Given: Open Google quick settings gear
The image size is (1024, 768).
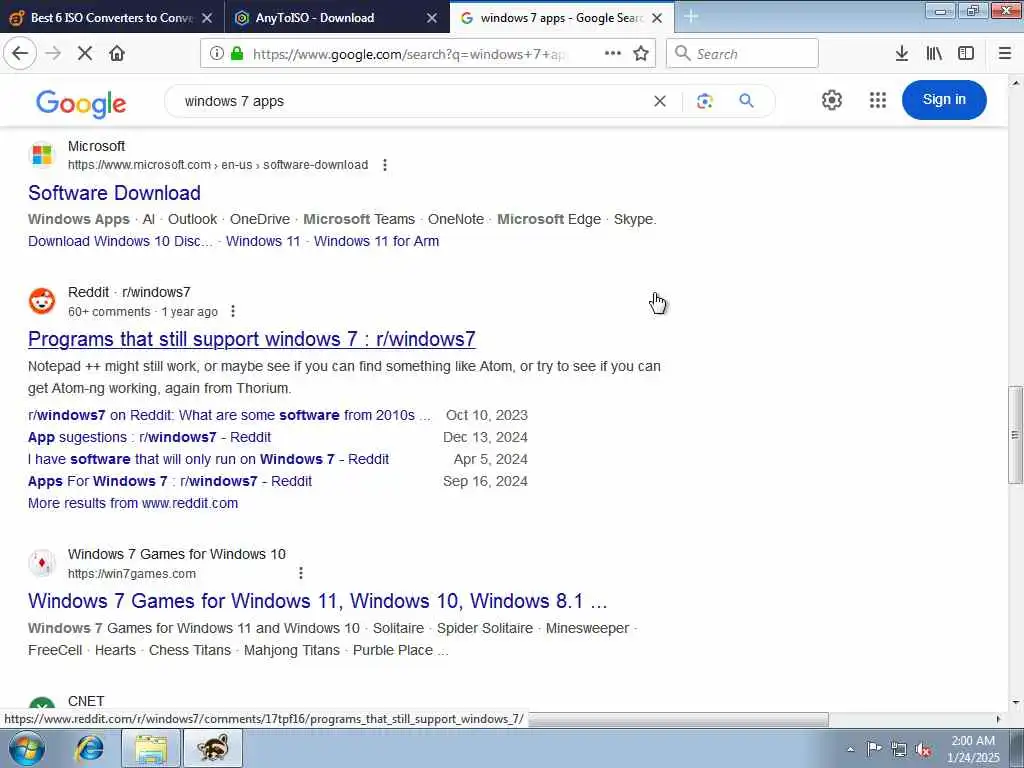Looking at the screenshot, I should 831,100.
